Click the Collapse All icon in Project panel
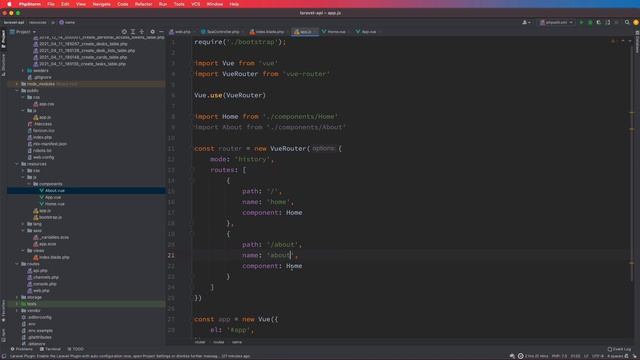 (x=142, y=31)
